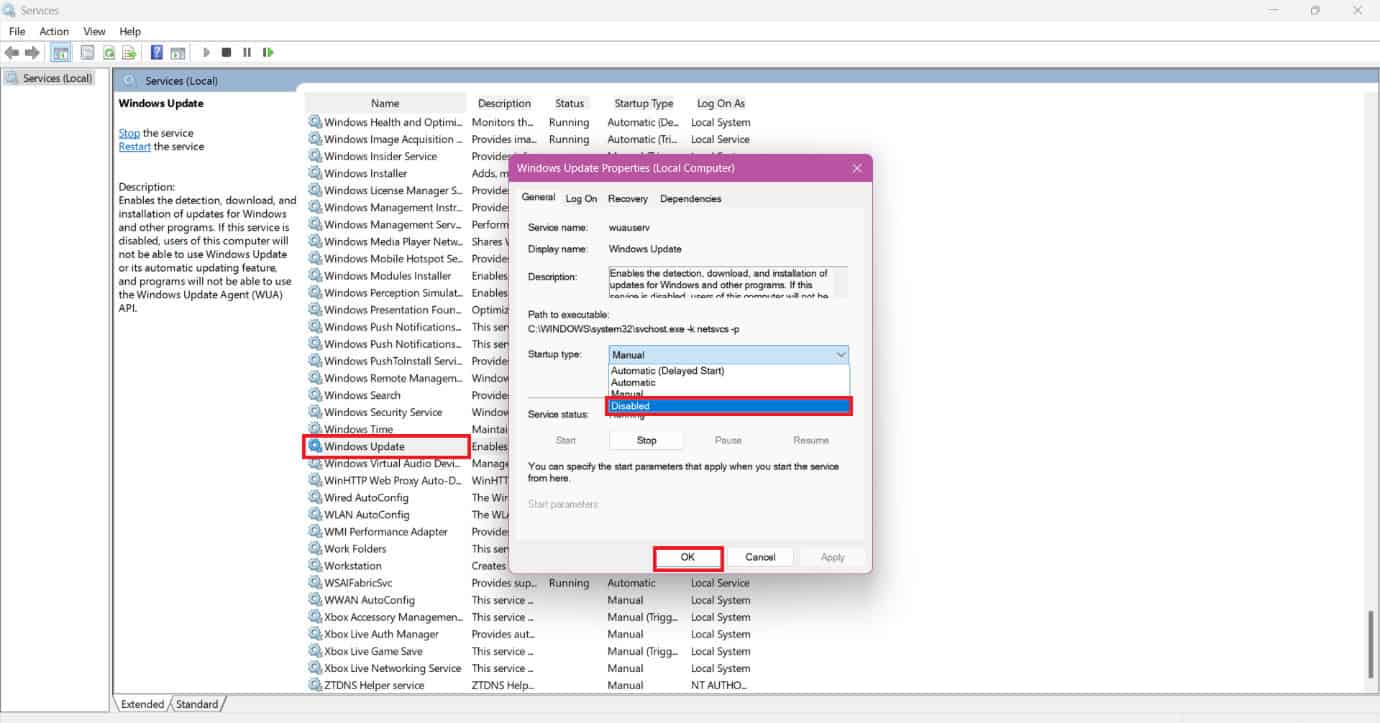Click the Stop Service square icon in toolbar
This screenshot has width=1380, height=723.
pos(227,53)
